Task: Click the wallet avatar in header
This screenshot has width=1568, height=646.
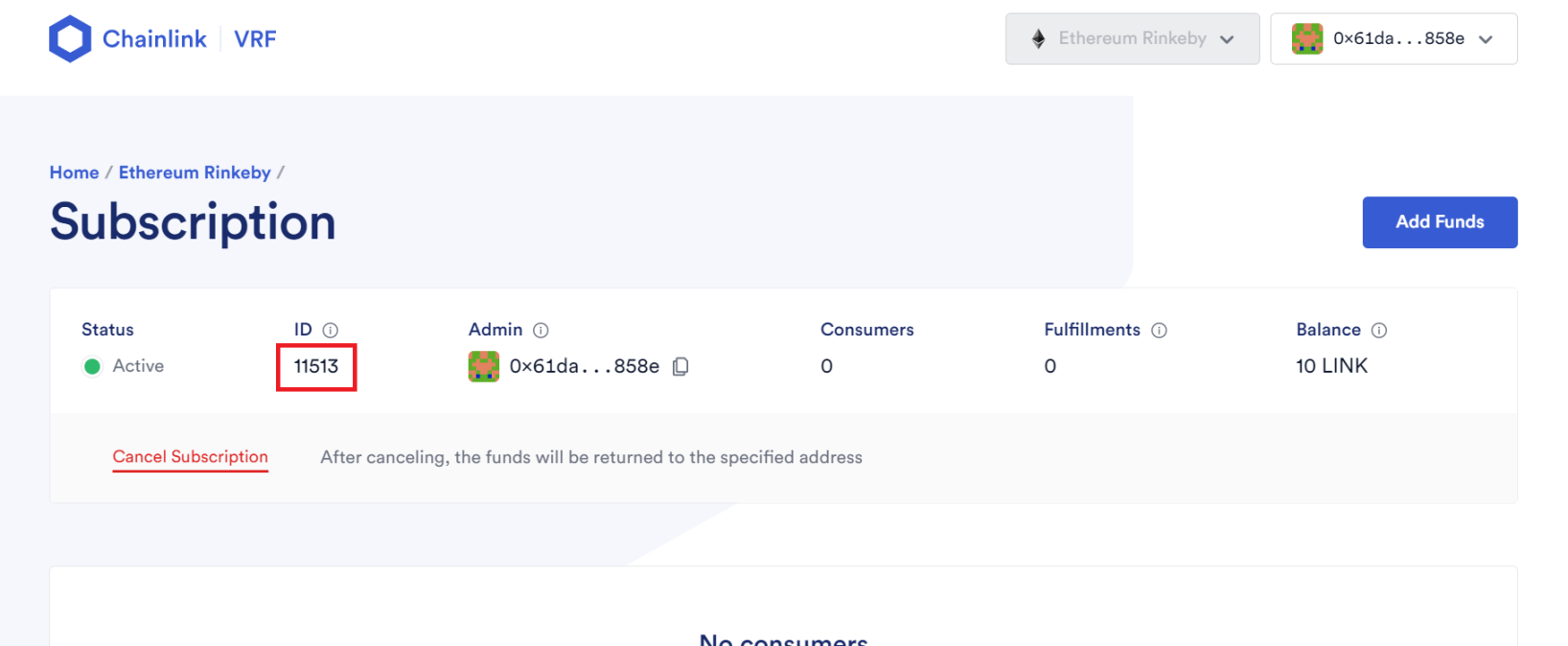Action: click(1307, 39)
